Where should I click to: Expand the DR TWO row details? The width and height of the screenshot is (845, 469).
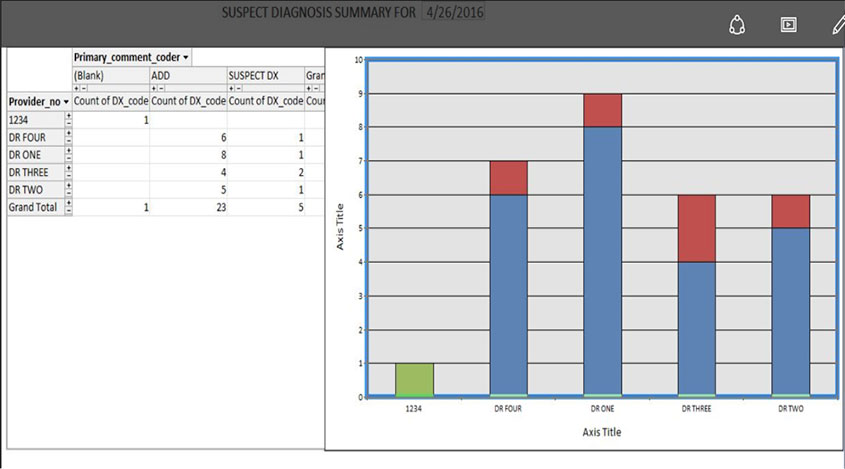(x=68, y=187)
